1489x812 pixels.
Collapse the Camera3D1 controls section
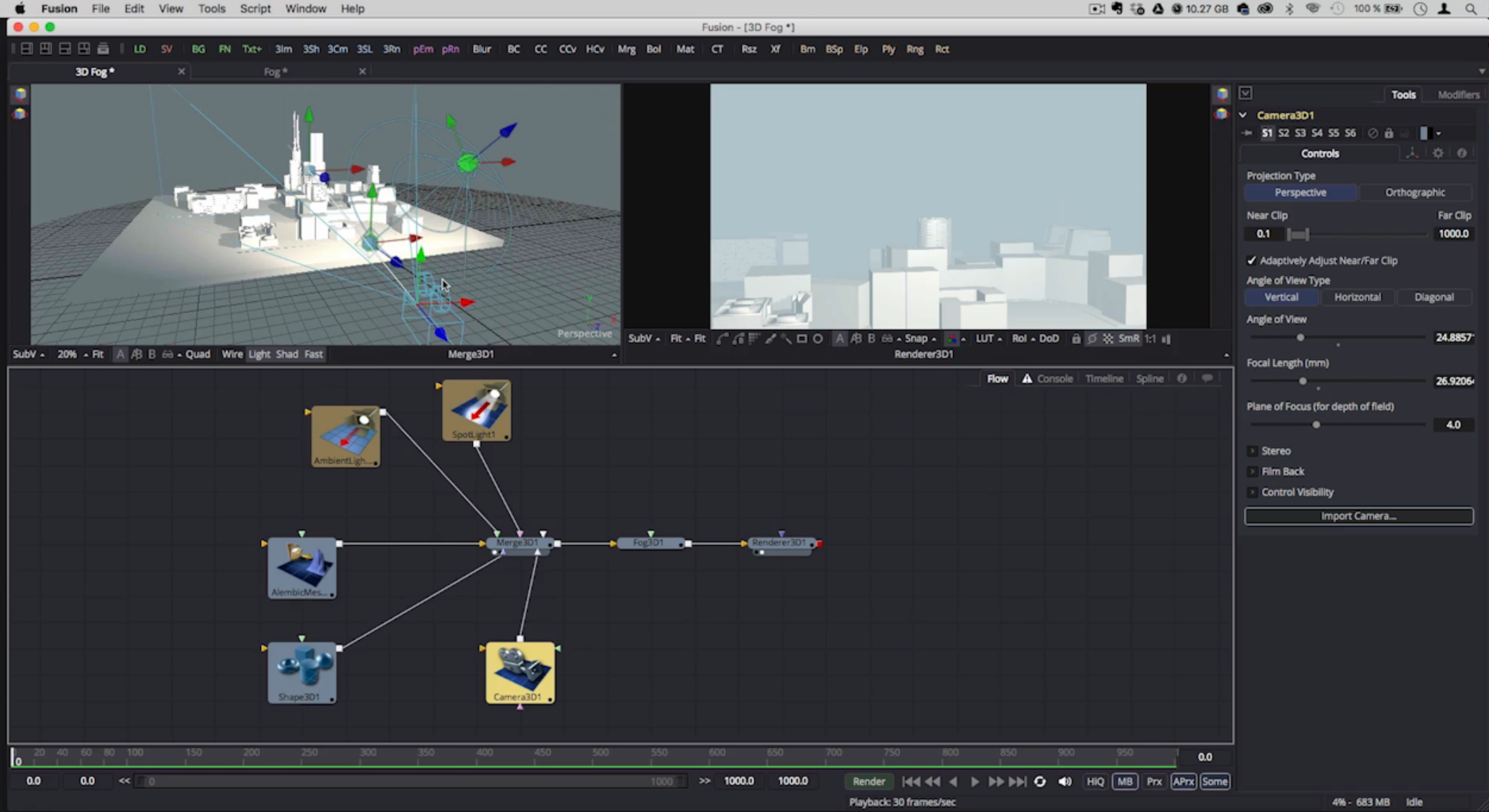coord(1242,114)
